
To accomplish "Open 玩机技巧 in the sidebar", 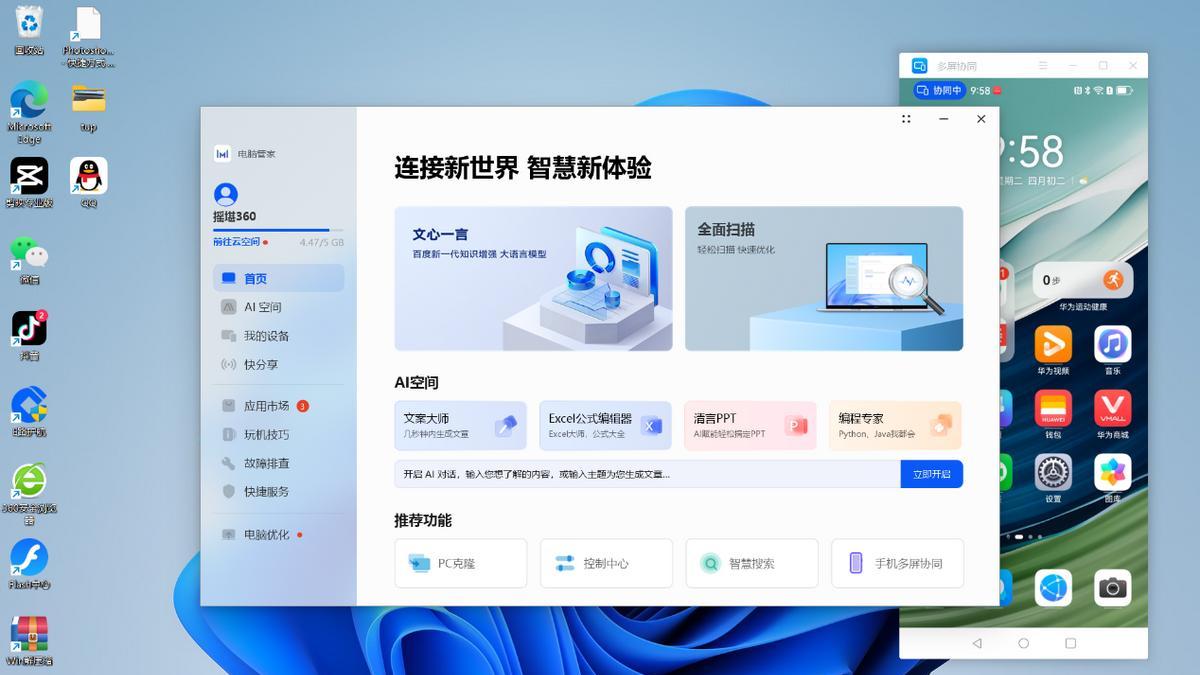I will (x=278, y=435).
